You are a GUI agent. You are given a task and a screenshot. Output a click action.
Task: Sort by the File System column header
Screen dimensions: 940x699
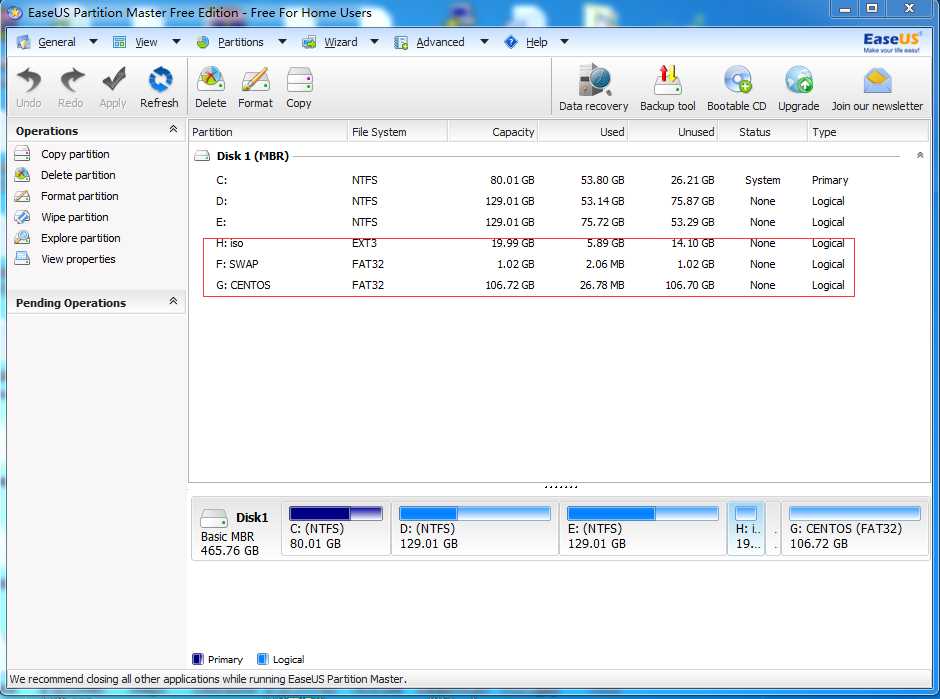coord(397,132)
